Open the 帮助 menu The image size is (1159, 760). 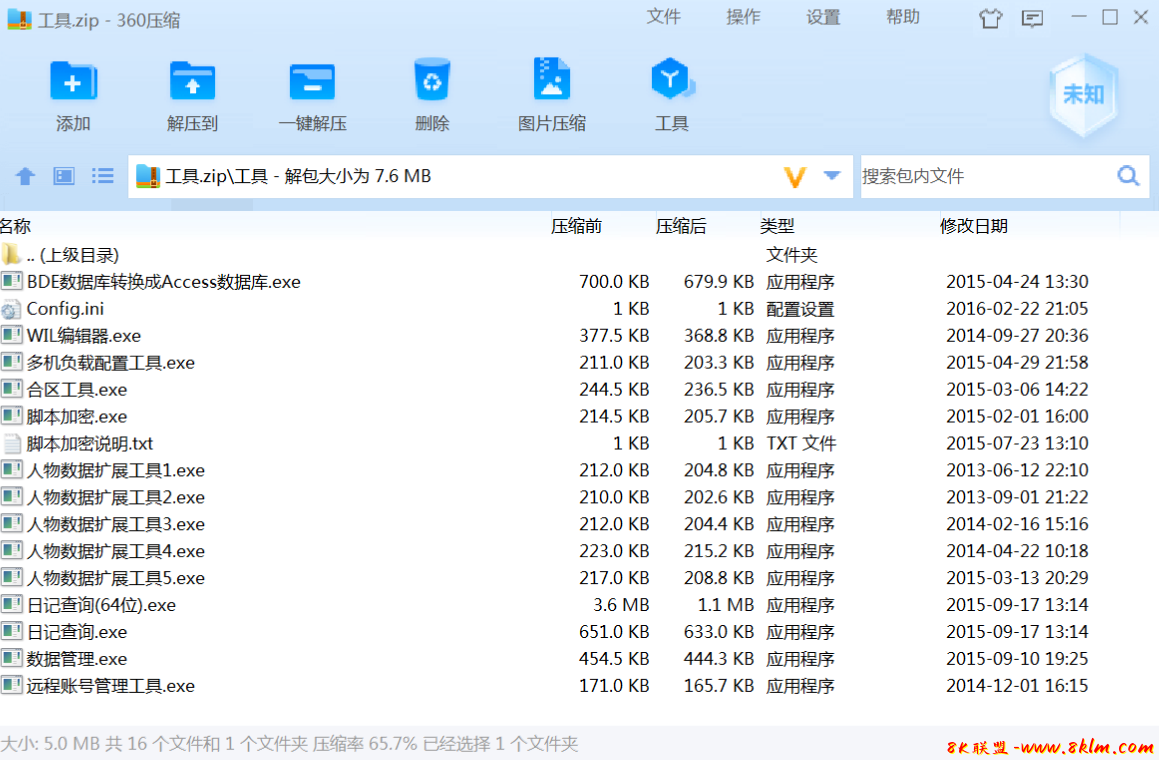click(x=903, y=17)
